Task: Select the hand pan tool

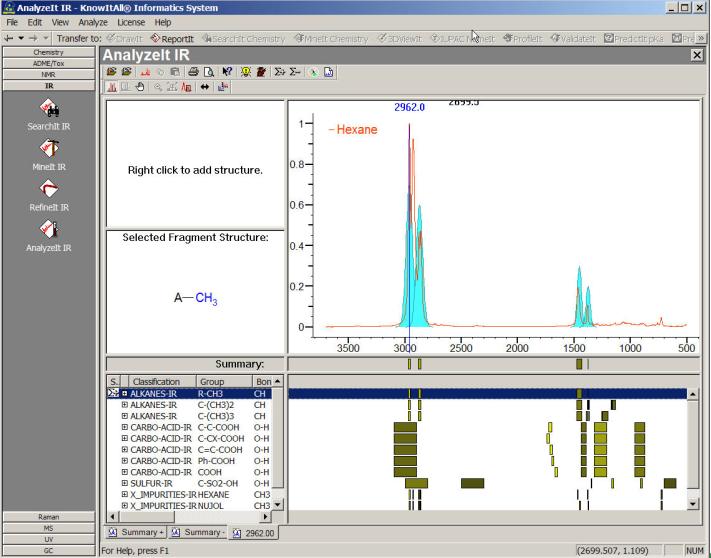Action: point(140,87)
